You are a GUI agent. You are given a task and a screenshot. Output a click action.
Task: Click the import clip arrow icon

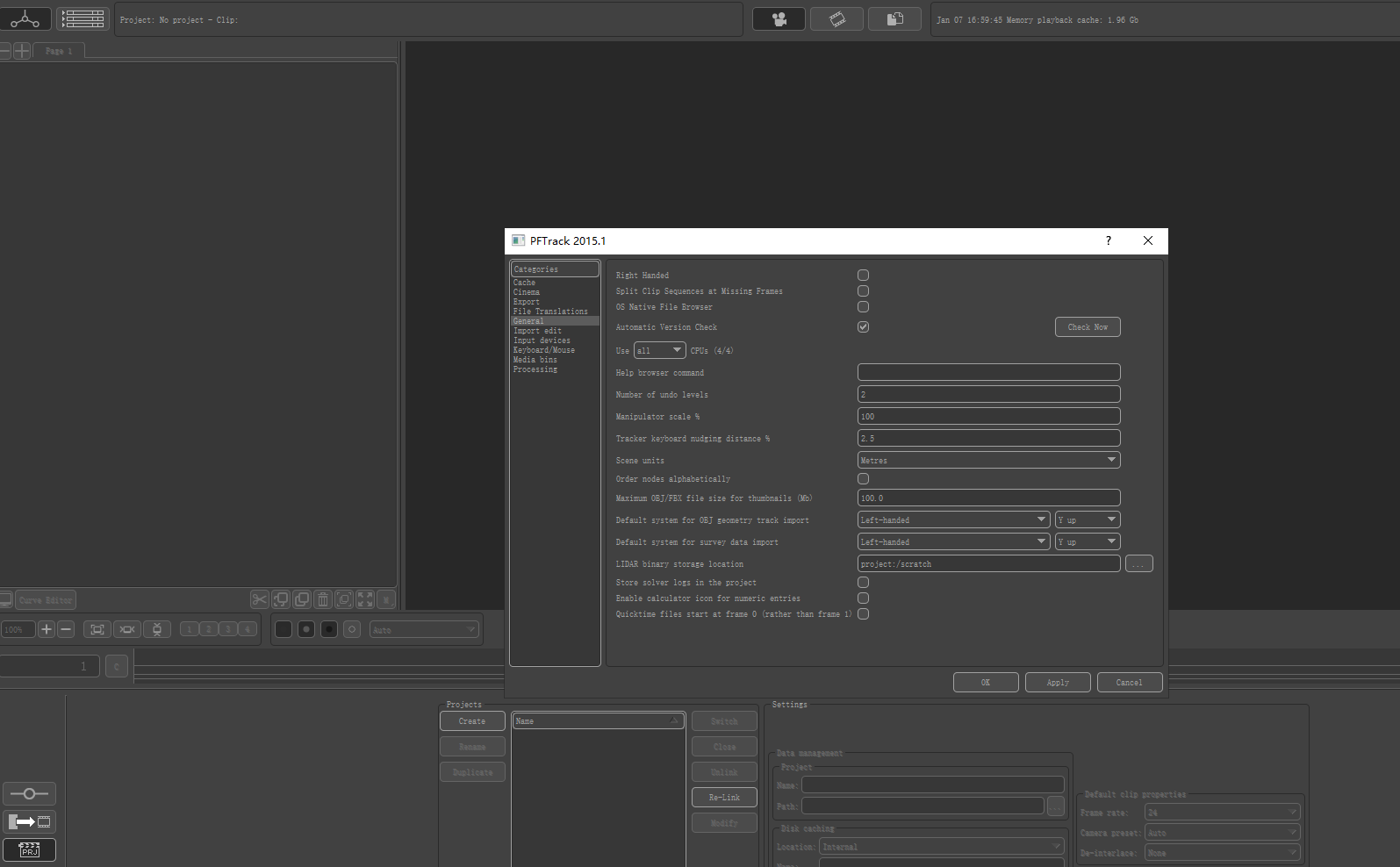(x=29, y=822)
